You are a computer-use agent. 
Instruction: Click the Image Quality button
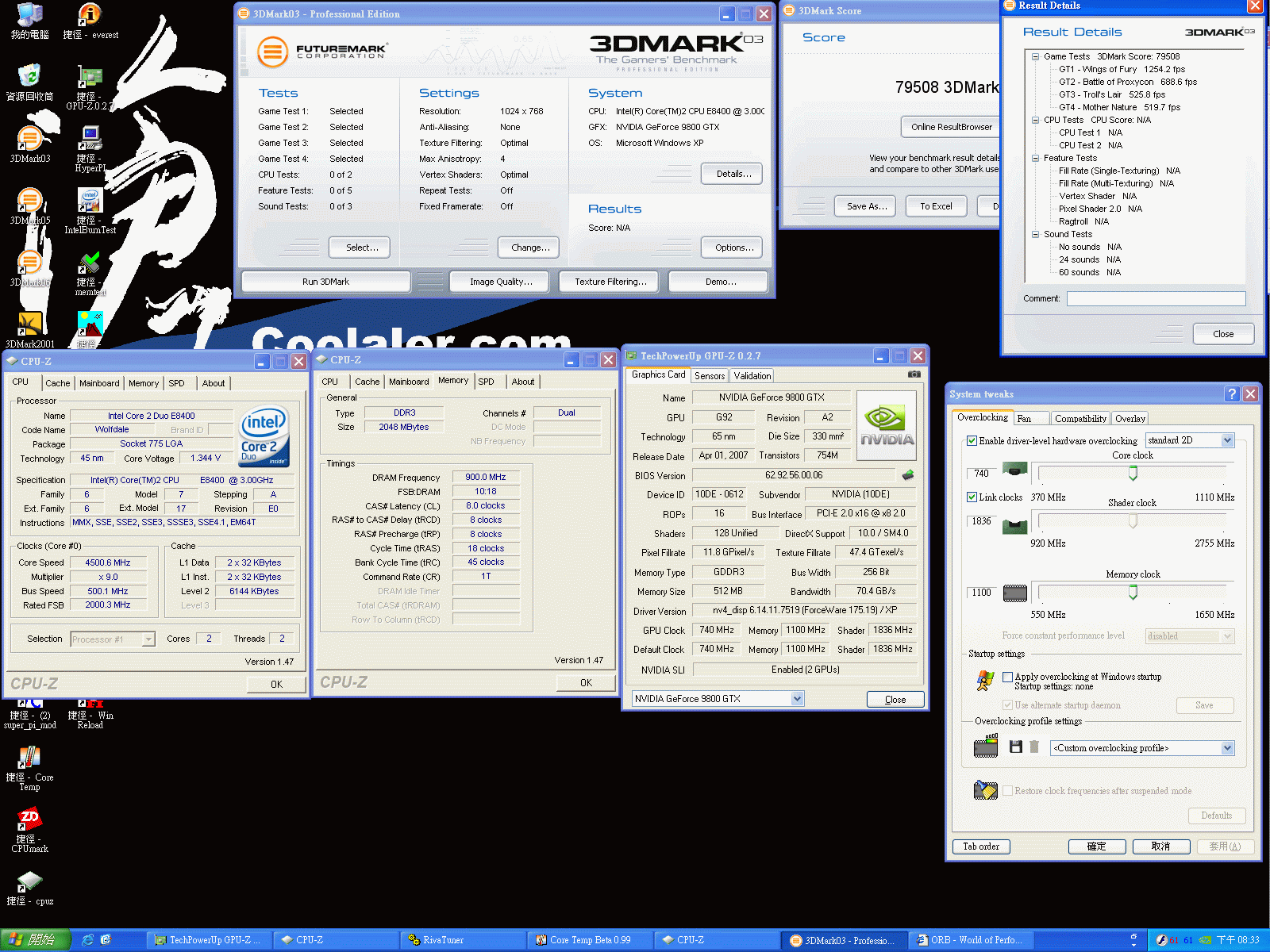[x=501, y=282]
